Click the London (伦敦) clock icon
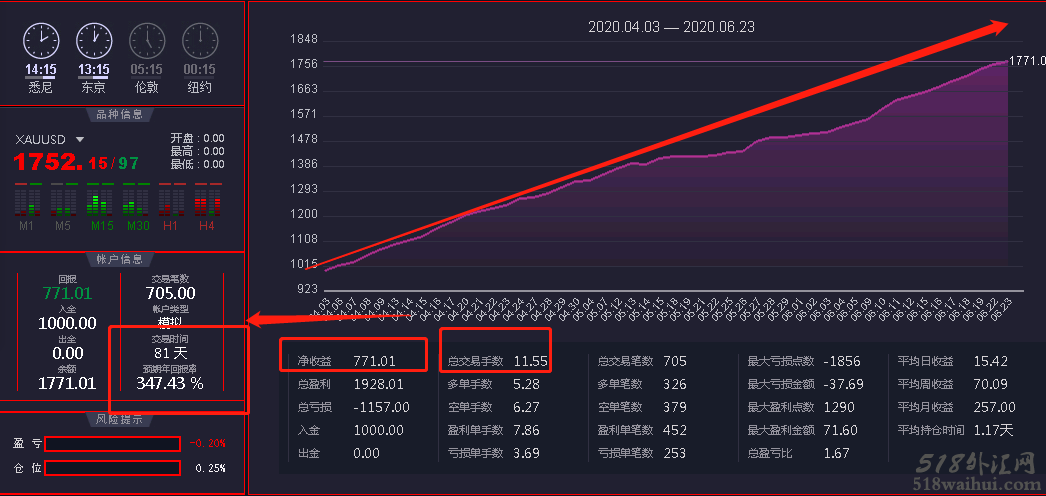 146,40
